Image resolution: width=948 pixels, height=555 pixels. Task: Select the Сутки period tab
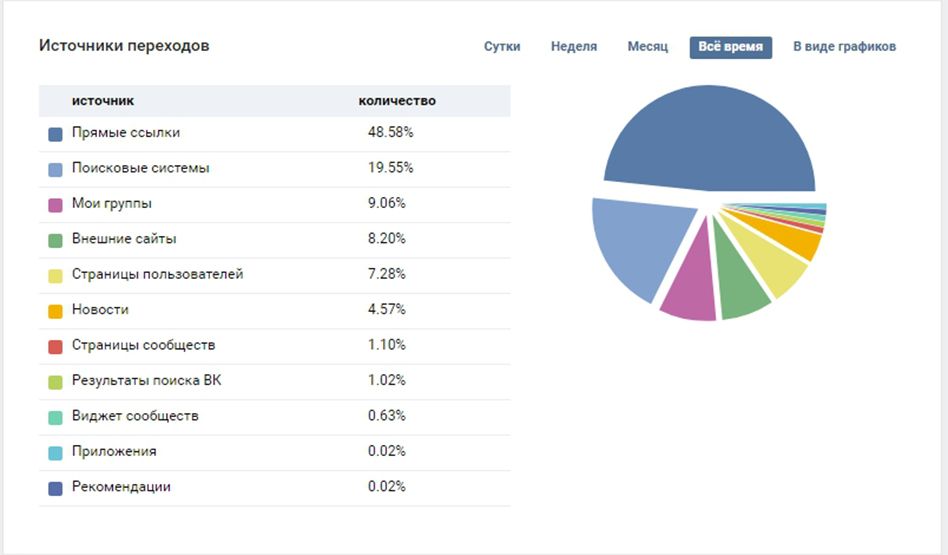point(502,47)
